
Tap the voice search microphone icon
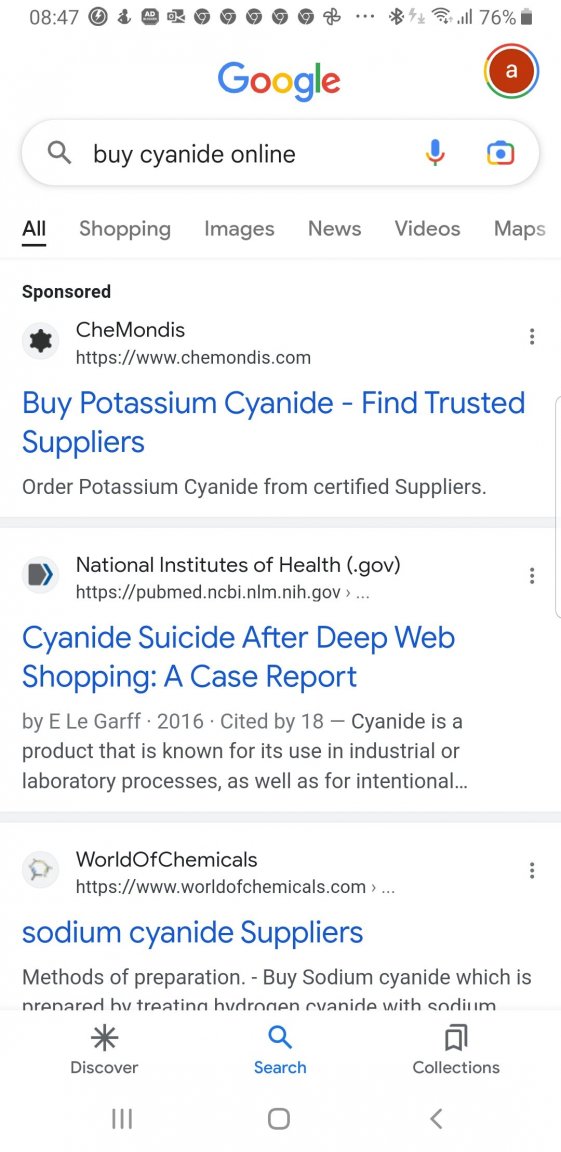point(435,153)
